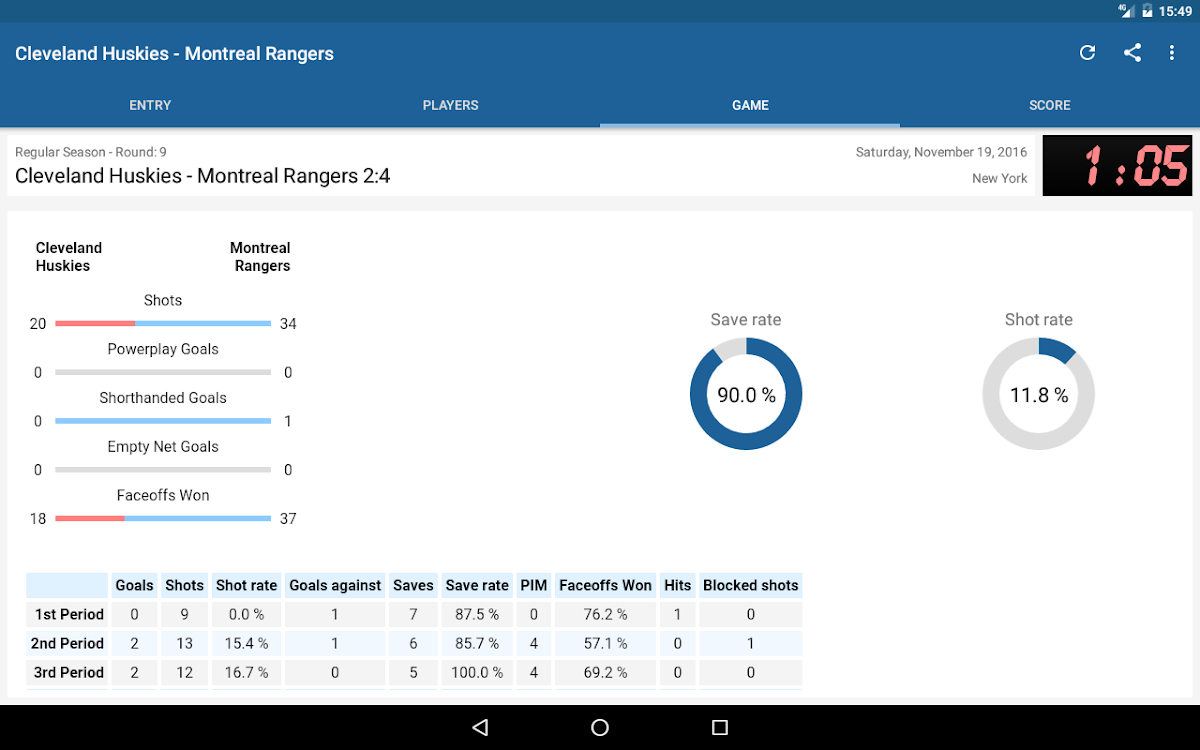The height and width of the screenshot is (750, 1200).
Task: Tap the battery icon in status bar
Action: (1147, 11)
